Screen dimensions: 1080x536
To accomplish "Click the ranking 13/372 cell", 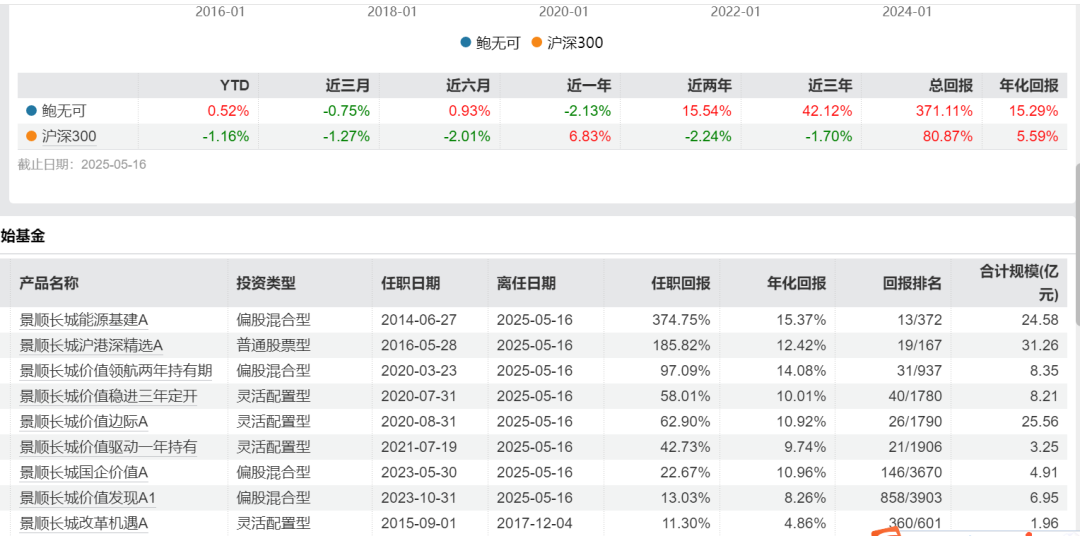I will tap(919, 320).
